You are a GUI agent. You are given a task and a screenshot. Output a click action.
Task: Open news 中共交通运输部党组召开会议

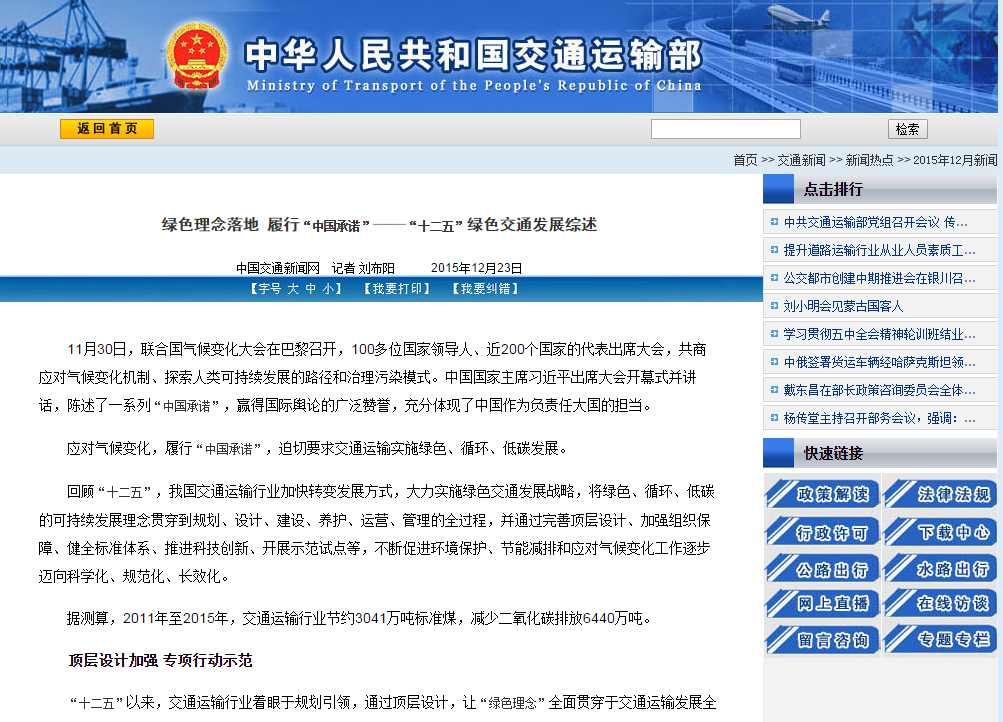[x=875, y=222]
